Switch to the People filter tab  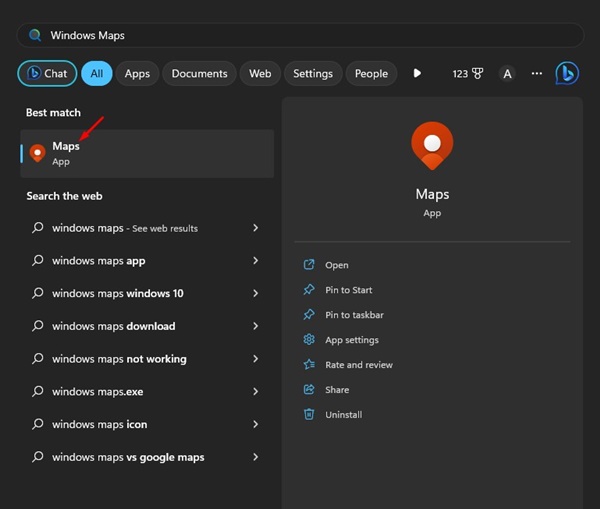pyautogui.click(x=371, y=73)
